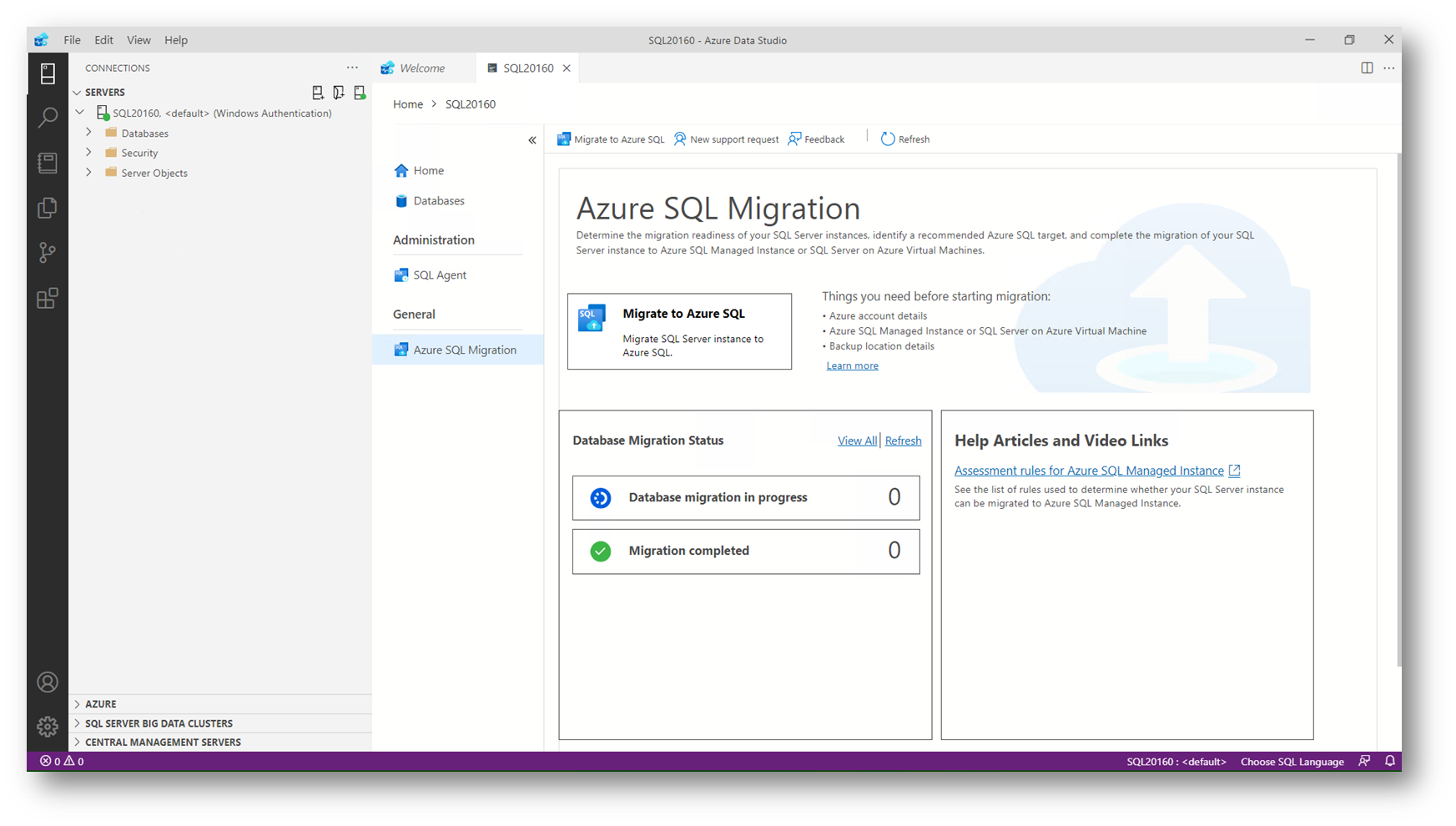Open the Help menu
This screenshot has height=826, width=1456.
point(176,40)
